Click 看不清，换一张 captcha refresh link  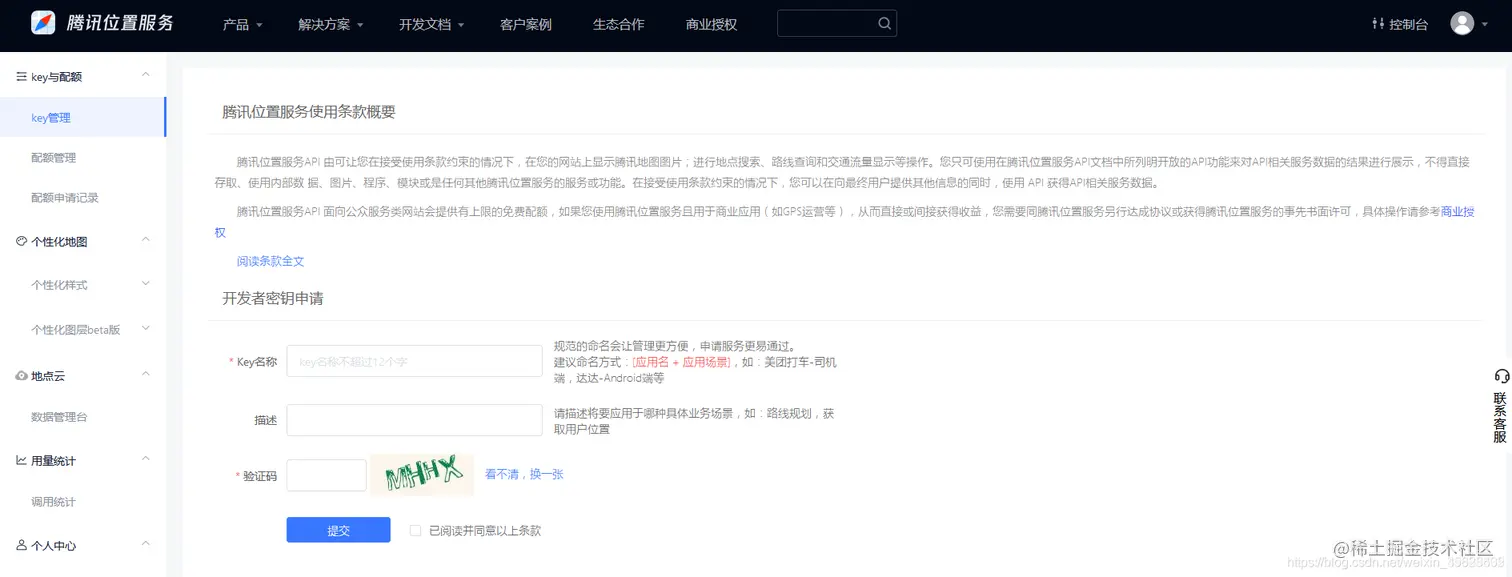click(524, 474)
